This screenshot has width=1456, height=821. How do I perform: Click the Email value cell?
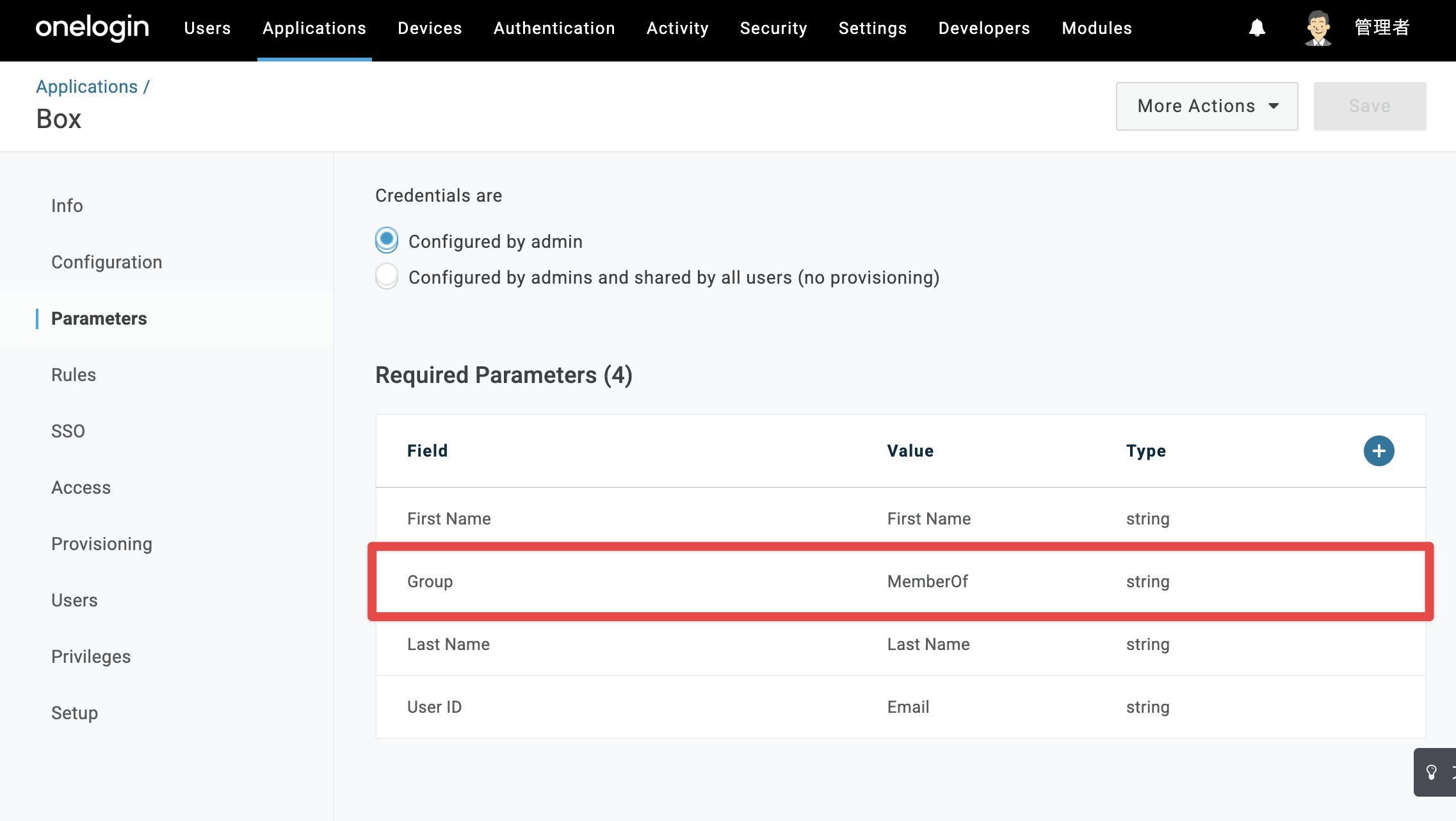point(908,707)
